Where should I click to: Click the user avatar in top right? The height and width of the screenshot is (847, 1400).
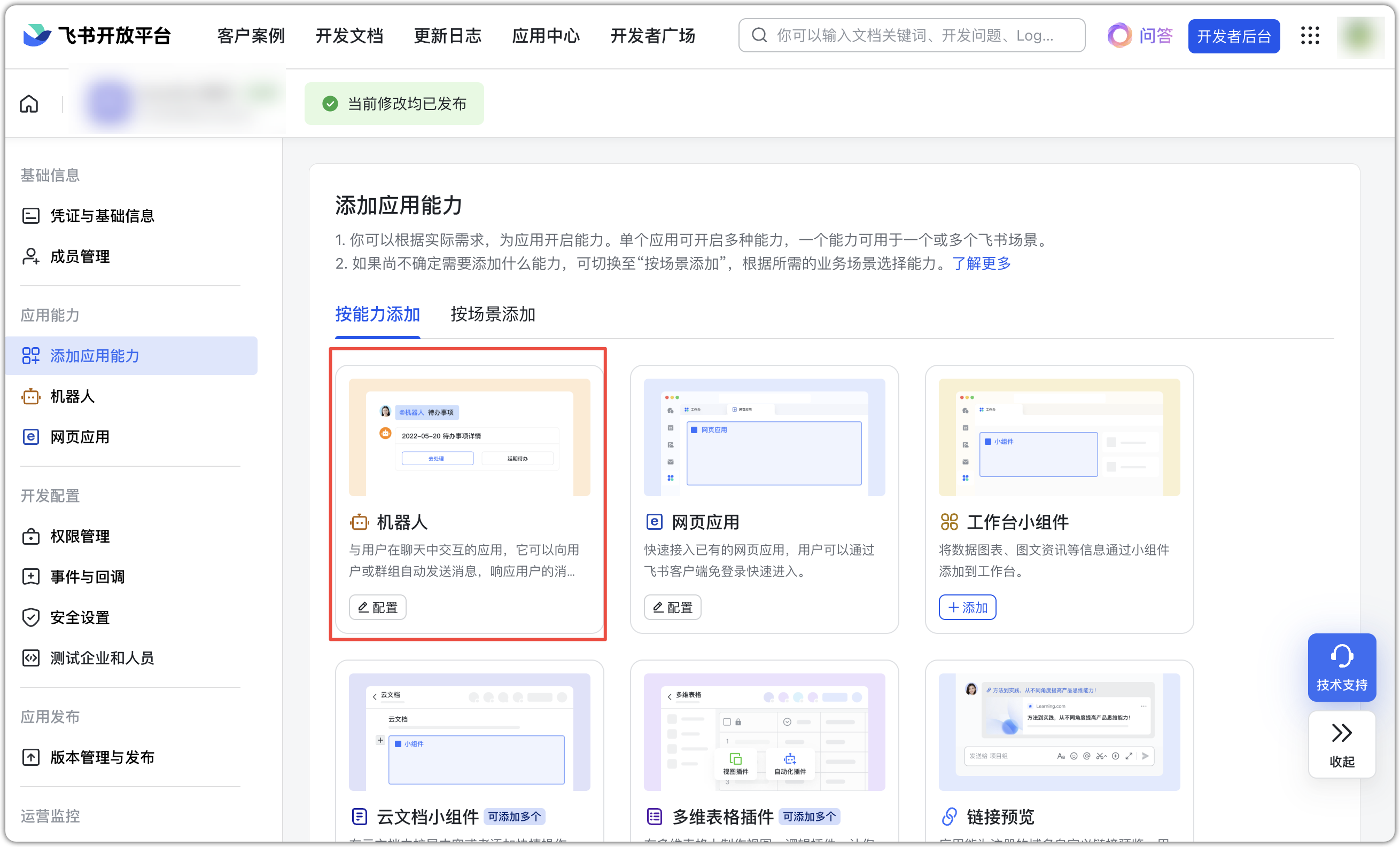tap(1360, 36)
